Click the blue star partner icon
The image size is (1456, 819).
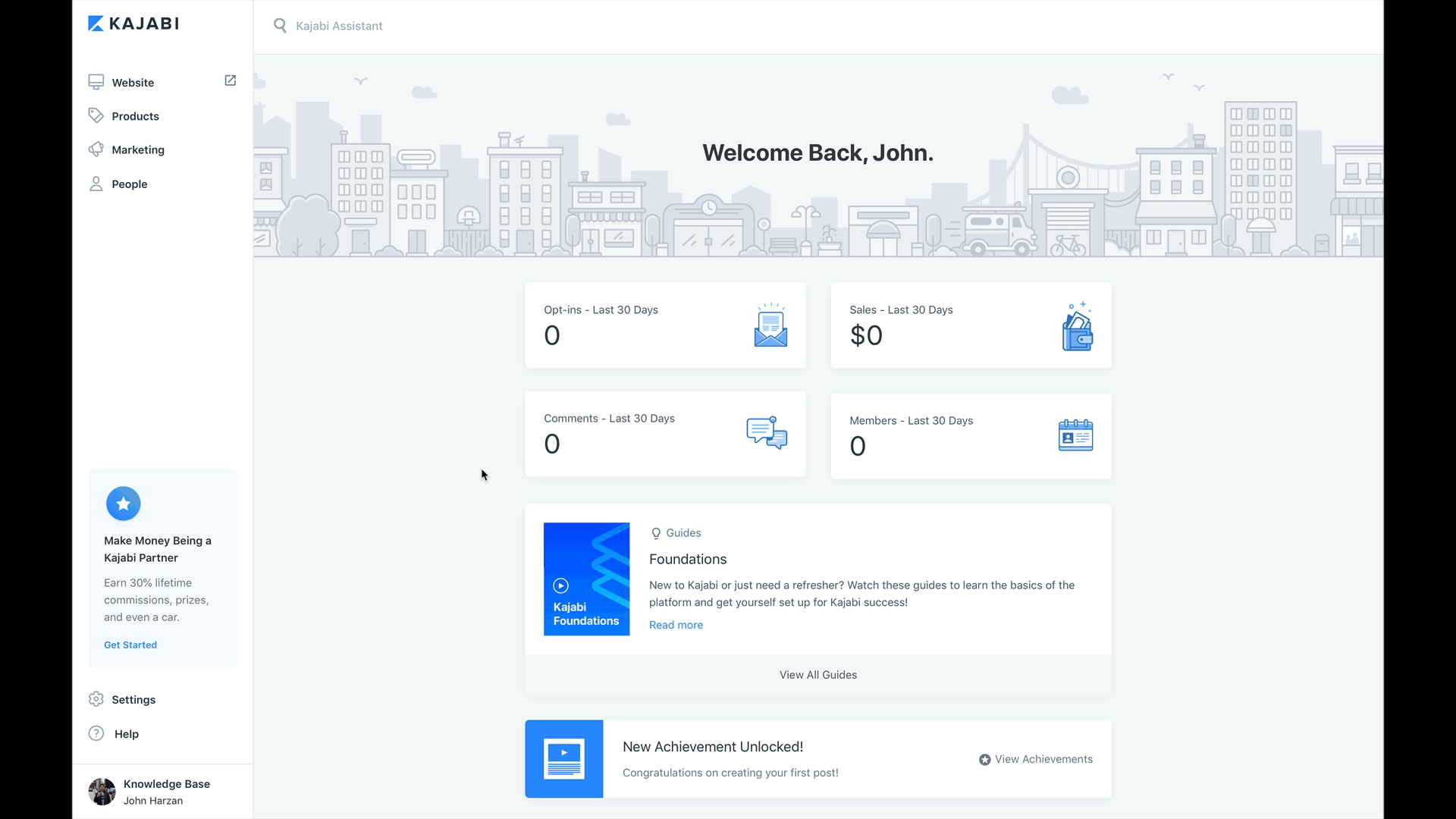click(x=124, y=504)
